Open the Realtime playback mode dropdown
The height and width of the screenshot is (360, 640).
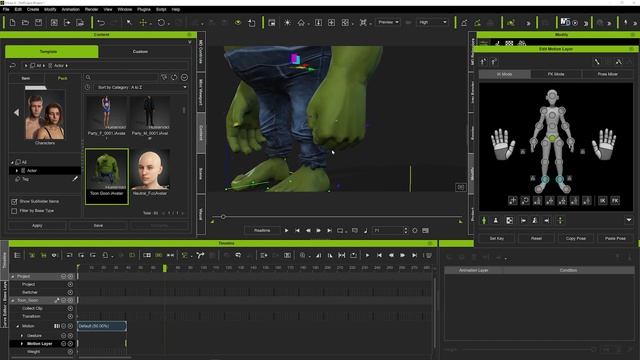pos(262,230)
